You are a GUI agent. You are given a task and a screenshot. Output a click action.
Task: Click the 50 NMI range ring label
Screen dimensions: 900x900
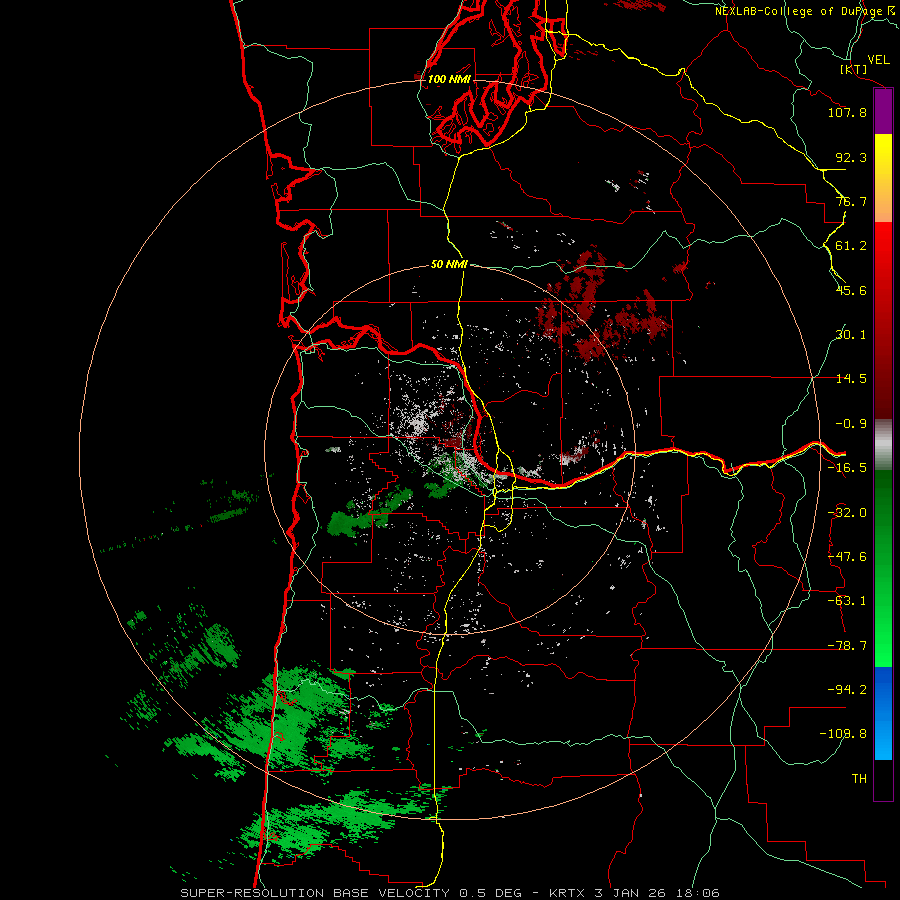(449, 265)
